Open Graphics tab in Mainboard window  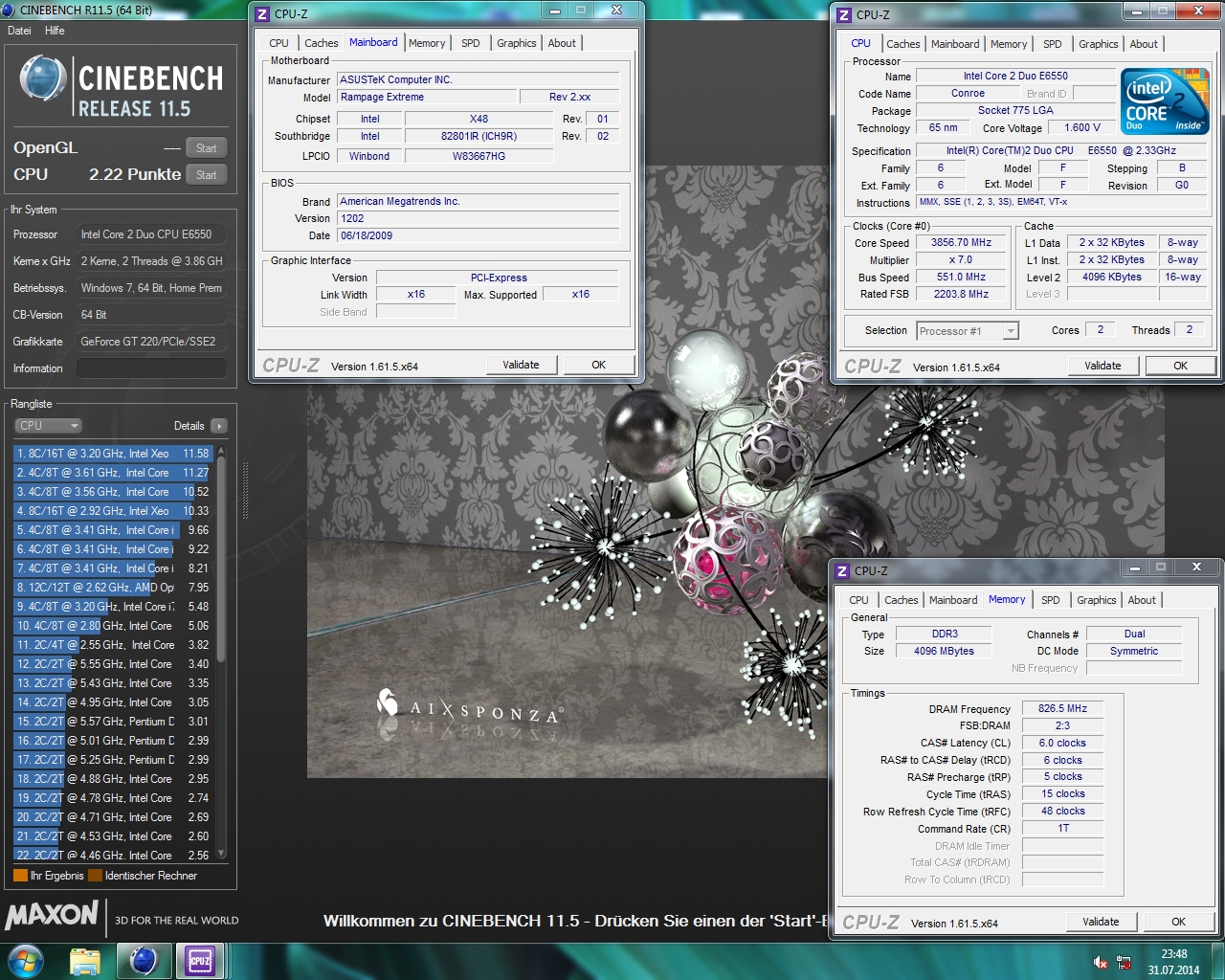pos(516,43)
